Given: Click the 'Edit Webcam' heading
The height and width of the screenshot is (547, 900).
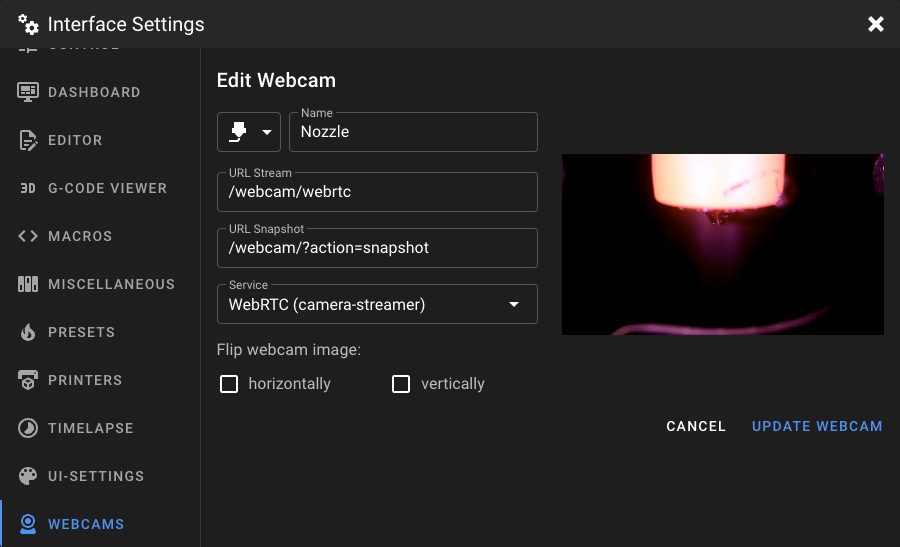Looking at the screenshot, I should click(276, 80).
